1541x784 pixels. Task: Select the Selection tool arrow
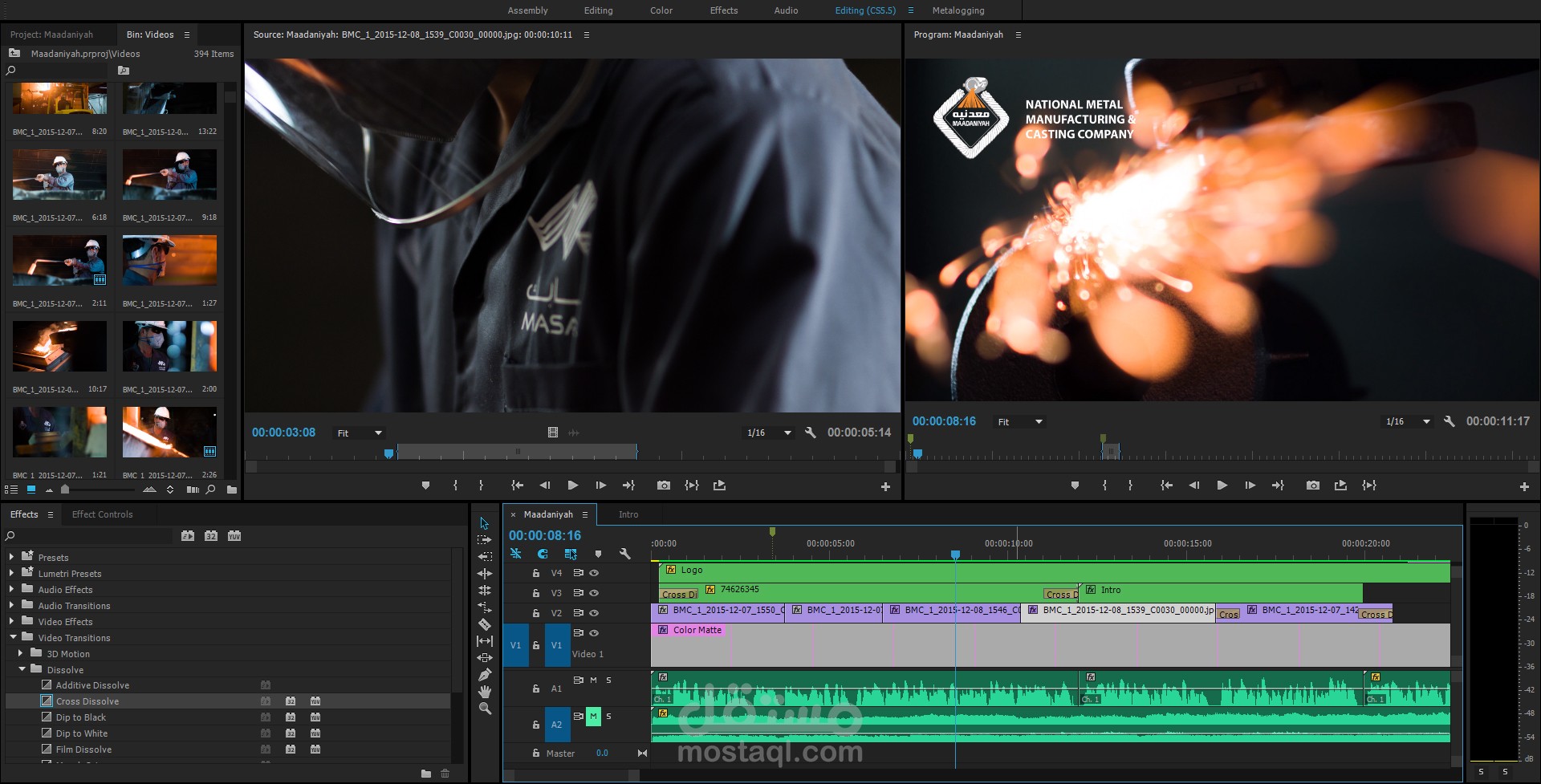[x=484, y=523]
